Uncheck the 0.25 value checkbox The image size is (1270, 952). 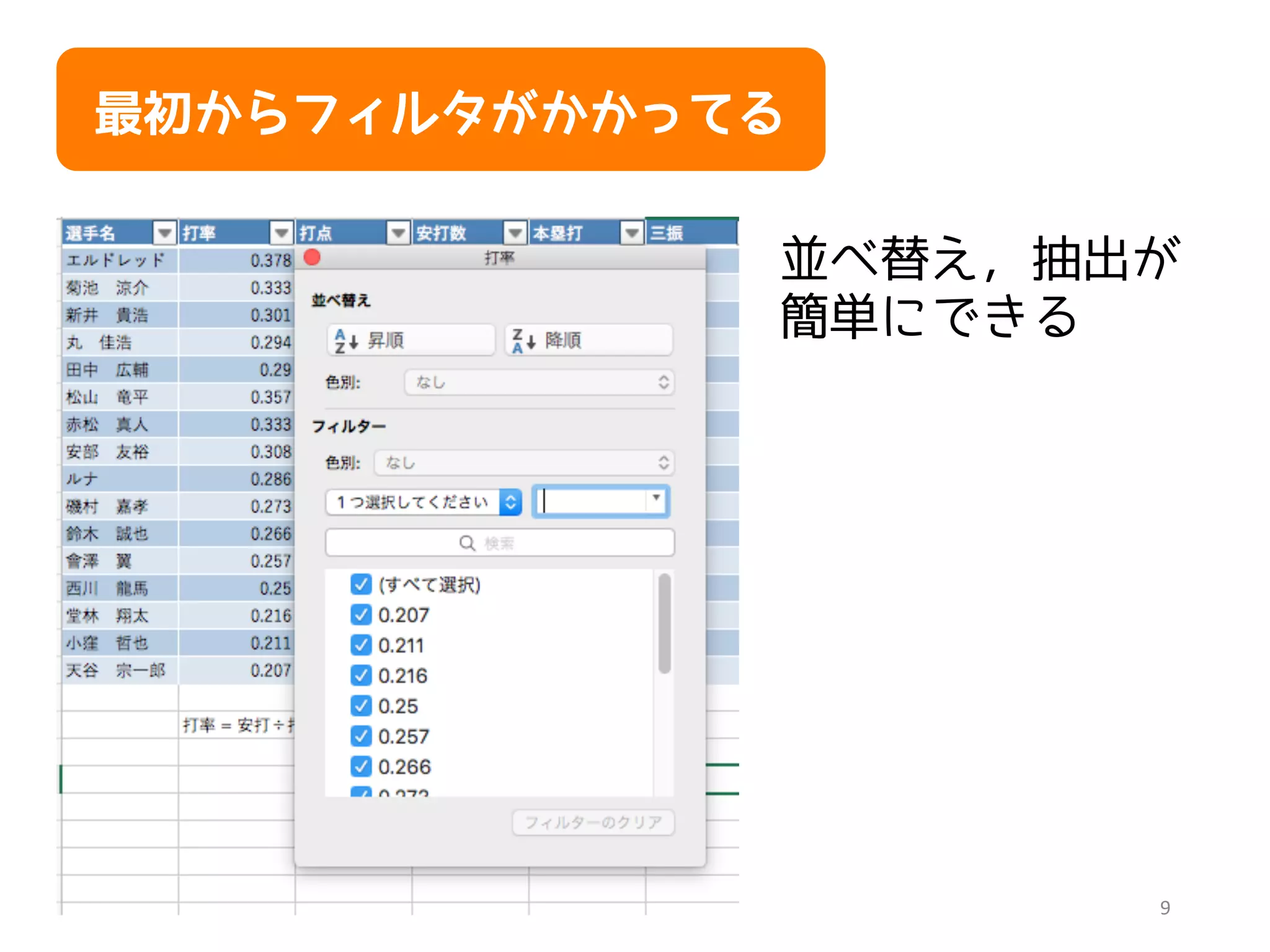pyautogui.click(x=361, y=706)
